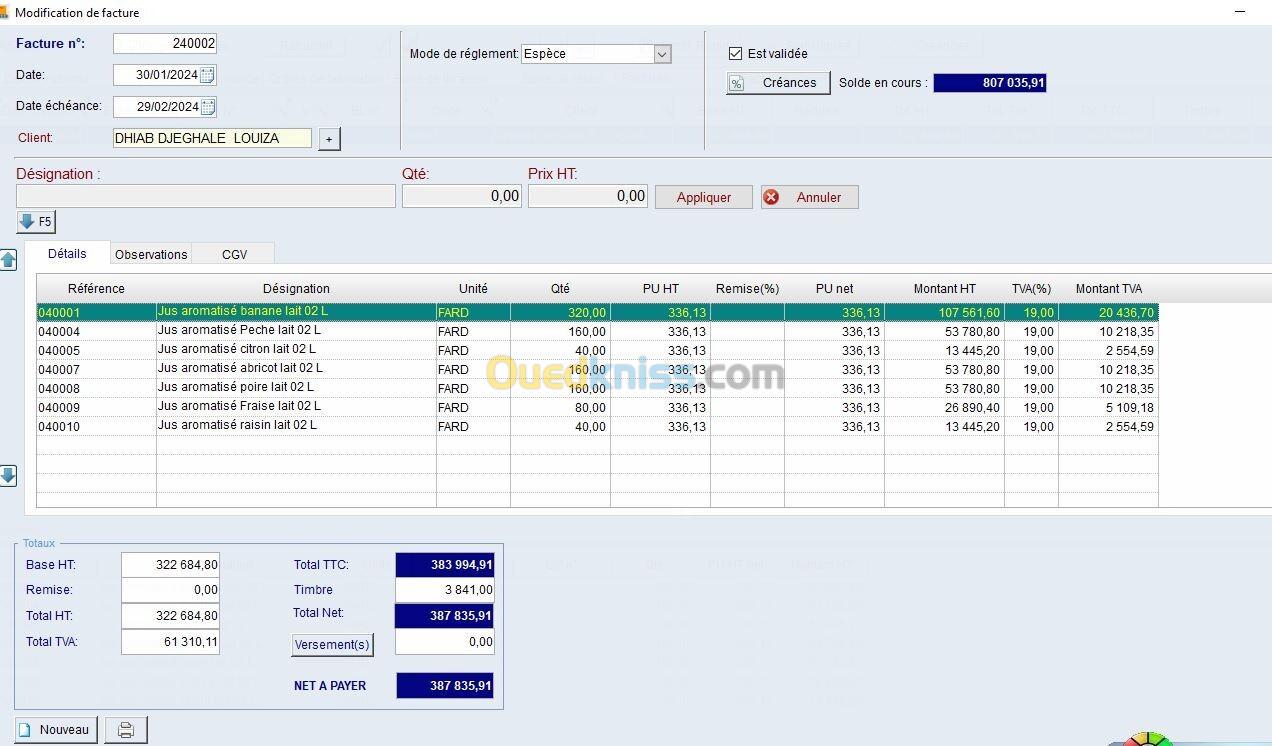This screenshot has height=746, width=1272.
Task: Click the Appliquer button
Action: point(703,197)
